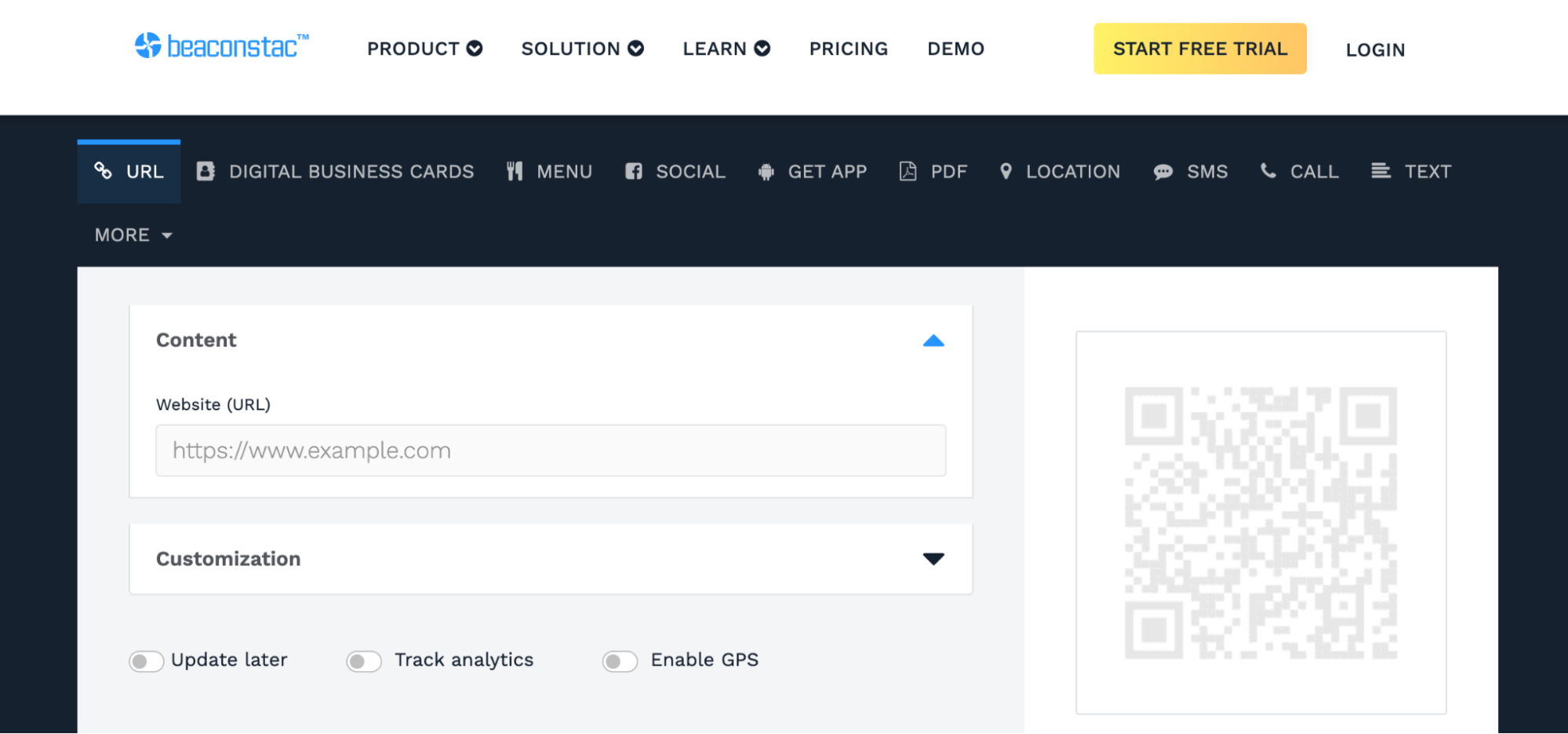Screen dimensions: 1568x734
Task: Toggle the Update later switch
Action: coord(147,661)
